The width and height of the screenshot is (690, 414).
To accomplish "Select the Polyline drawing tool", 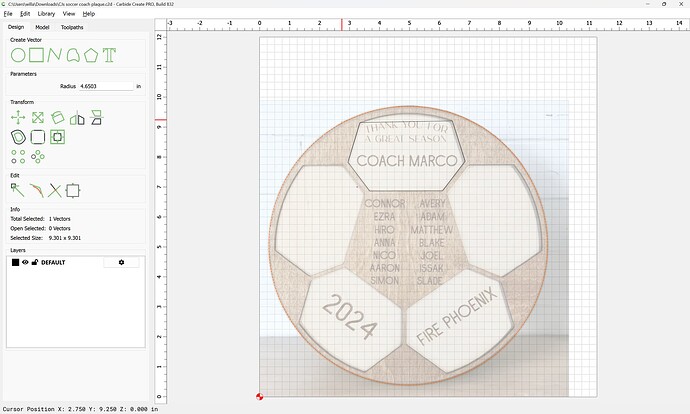I will click(55, 55).
